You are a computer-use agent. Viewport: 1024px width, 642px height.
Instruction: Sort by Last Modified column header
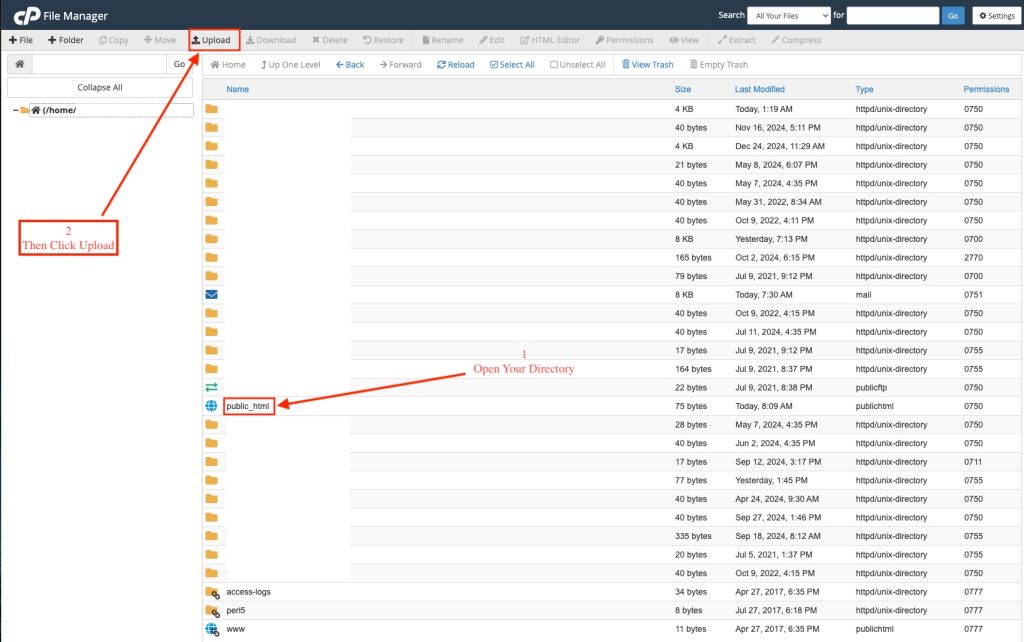click(x=760, y=89)
